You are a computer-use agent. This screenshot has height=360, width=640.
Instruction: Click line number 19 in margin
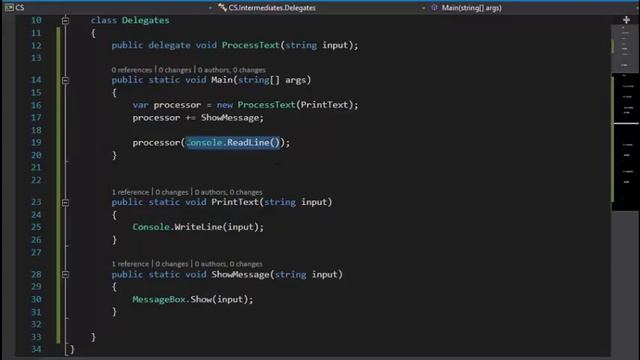[36, 142]
